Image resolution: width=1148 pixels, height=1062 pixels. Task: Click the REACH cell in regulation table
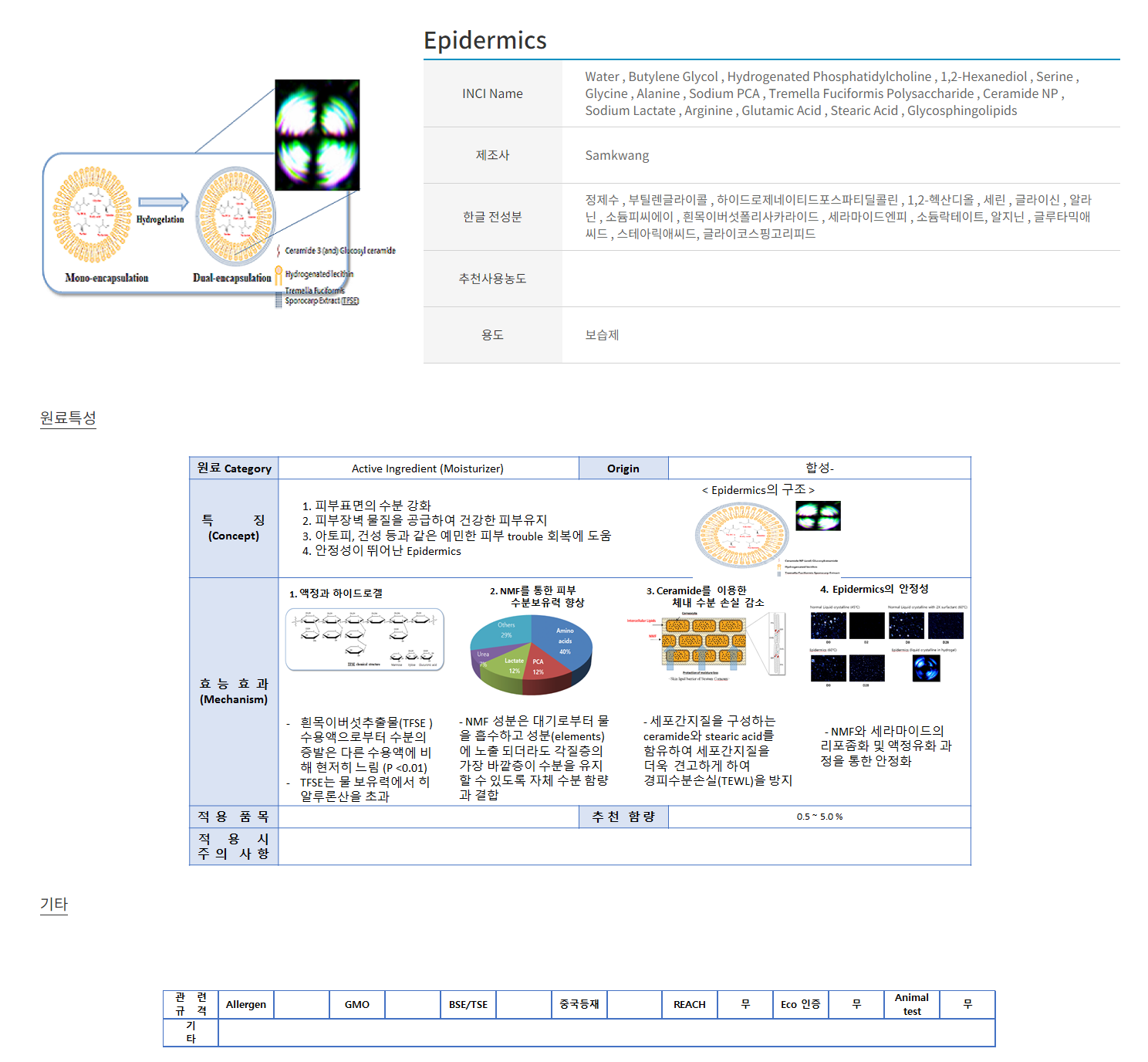pos(689,1004)
